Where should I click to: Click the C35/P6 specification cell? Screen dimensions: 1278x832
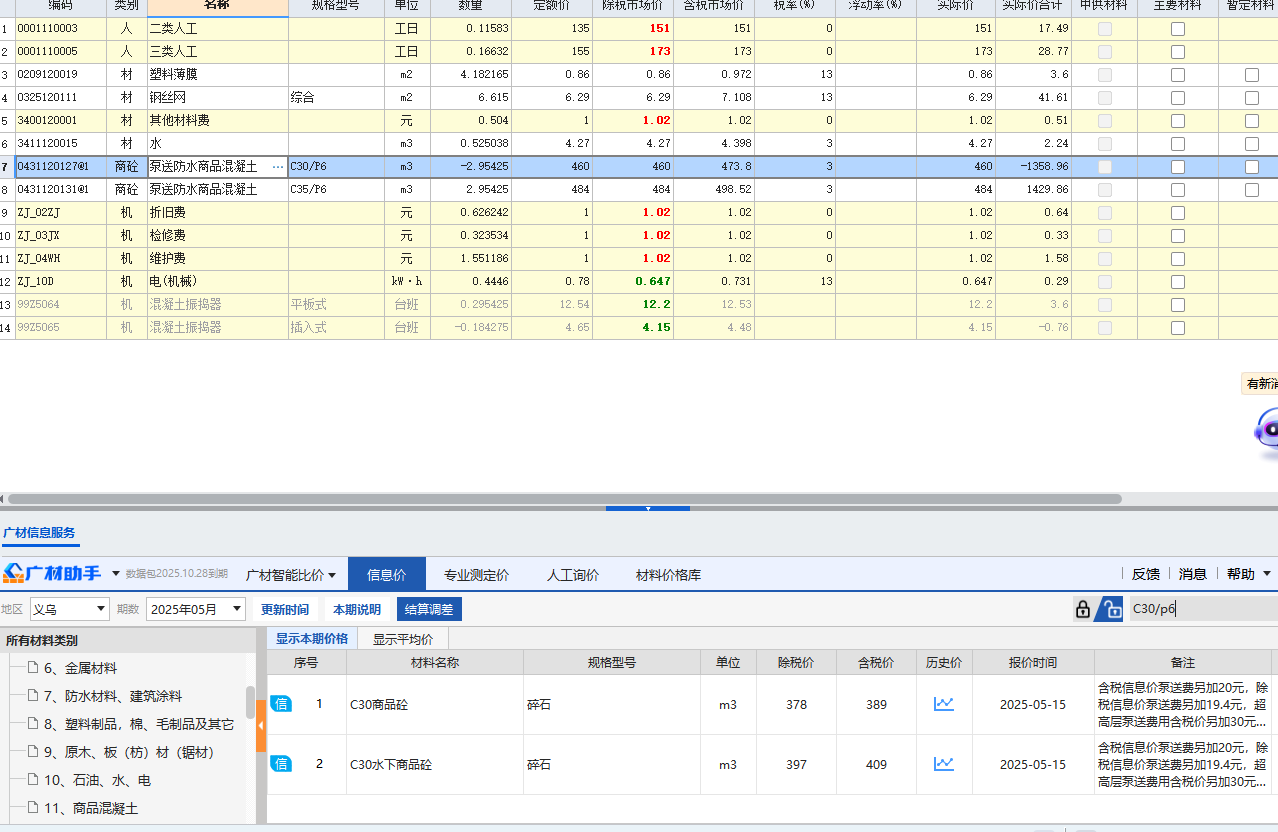(337, 190)
